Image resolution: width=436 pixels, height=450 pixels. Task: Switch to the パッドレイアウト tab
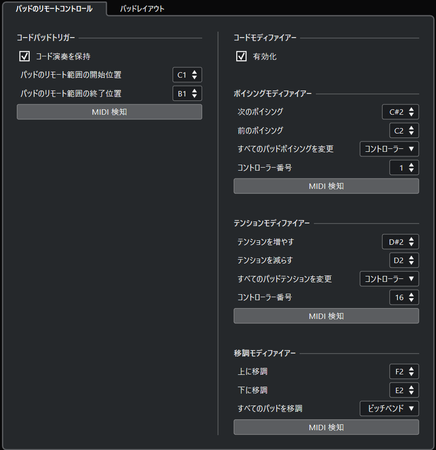[x=142, y=9]
